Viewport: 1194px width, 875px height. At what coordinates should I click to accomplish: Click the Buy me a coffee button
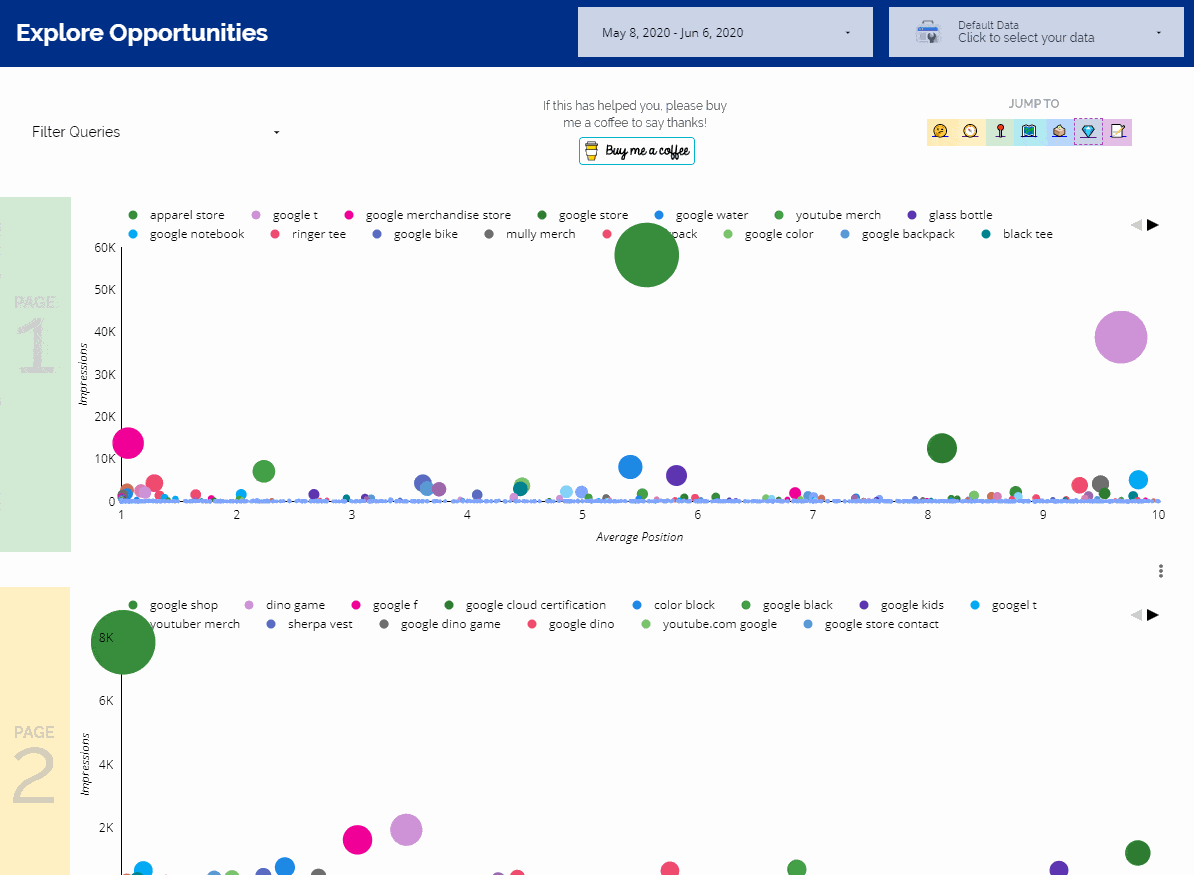pyautogui.click(x=637, y=151)
